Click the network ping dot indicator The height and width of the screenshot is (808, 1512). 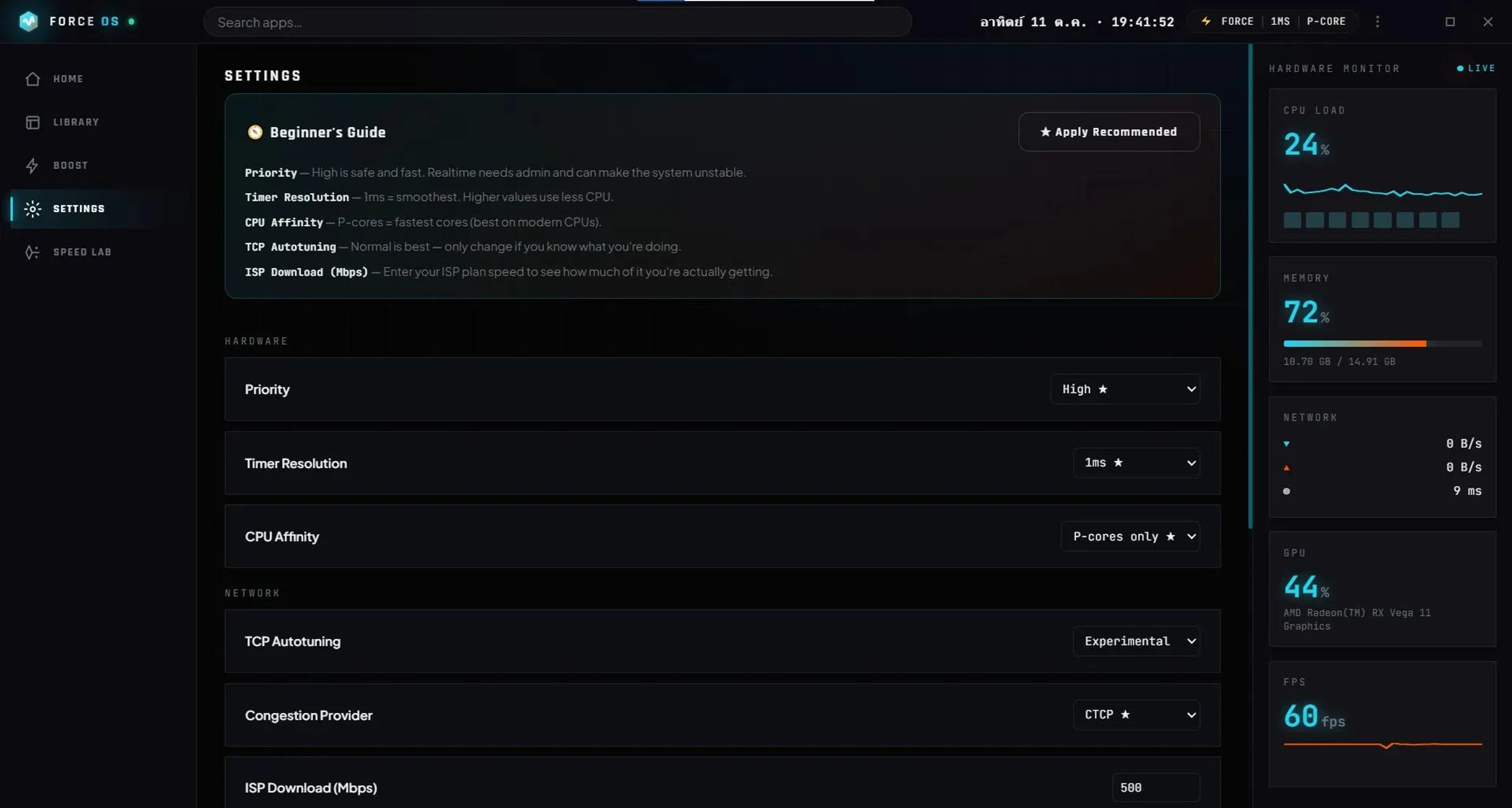1286,491
